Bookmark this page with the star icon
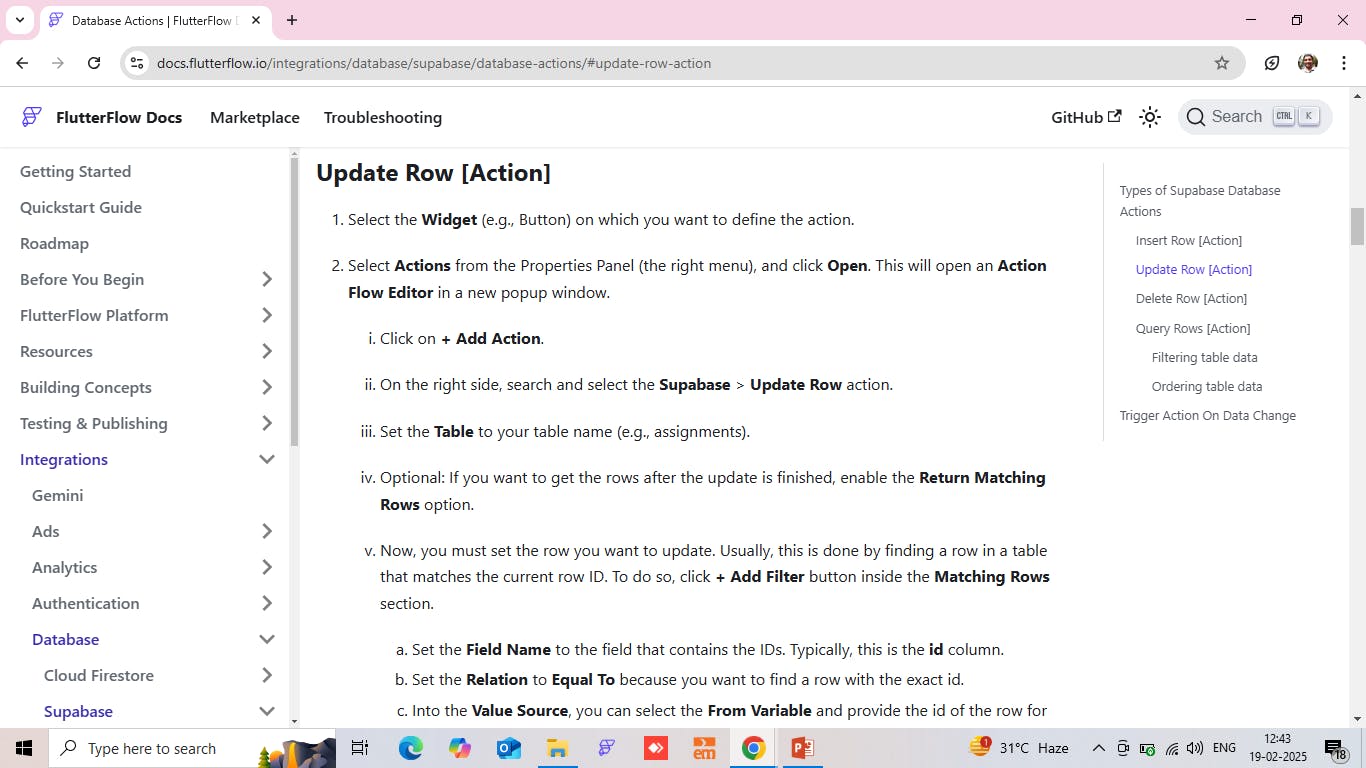 tap(1222, 63)
